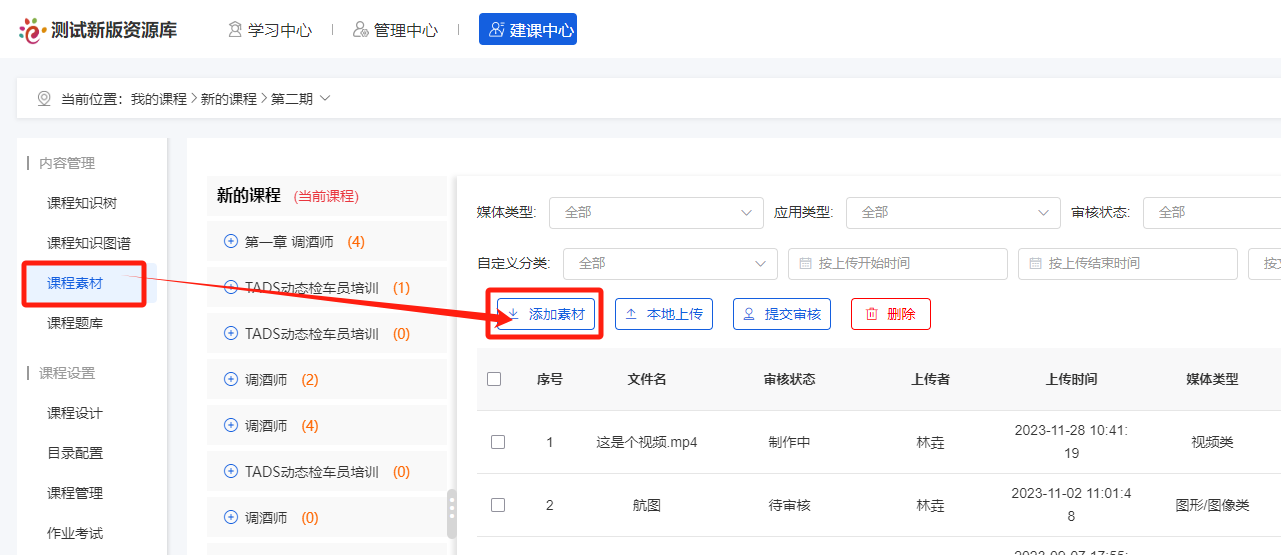Click 新的课程 course title
The height and width of the screenshot is (555, 1281).
tap(249, 195)
